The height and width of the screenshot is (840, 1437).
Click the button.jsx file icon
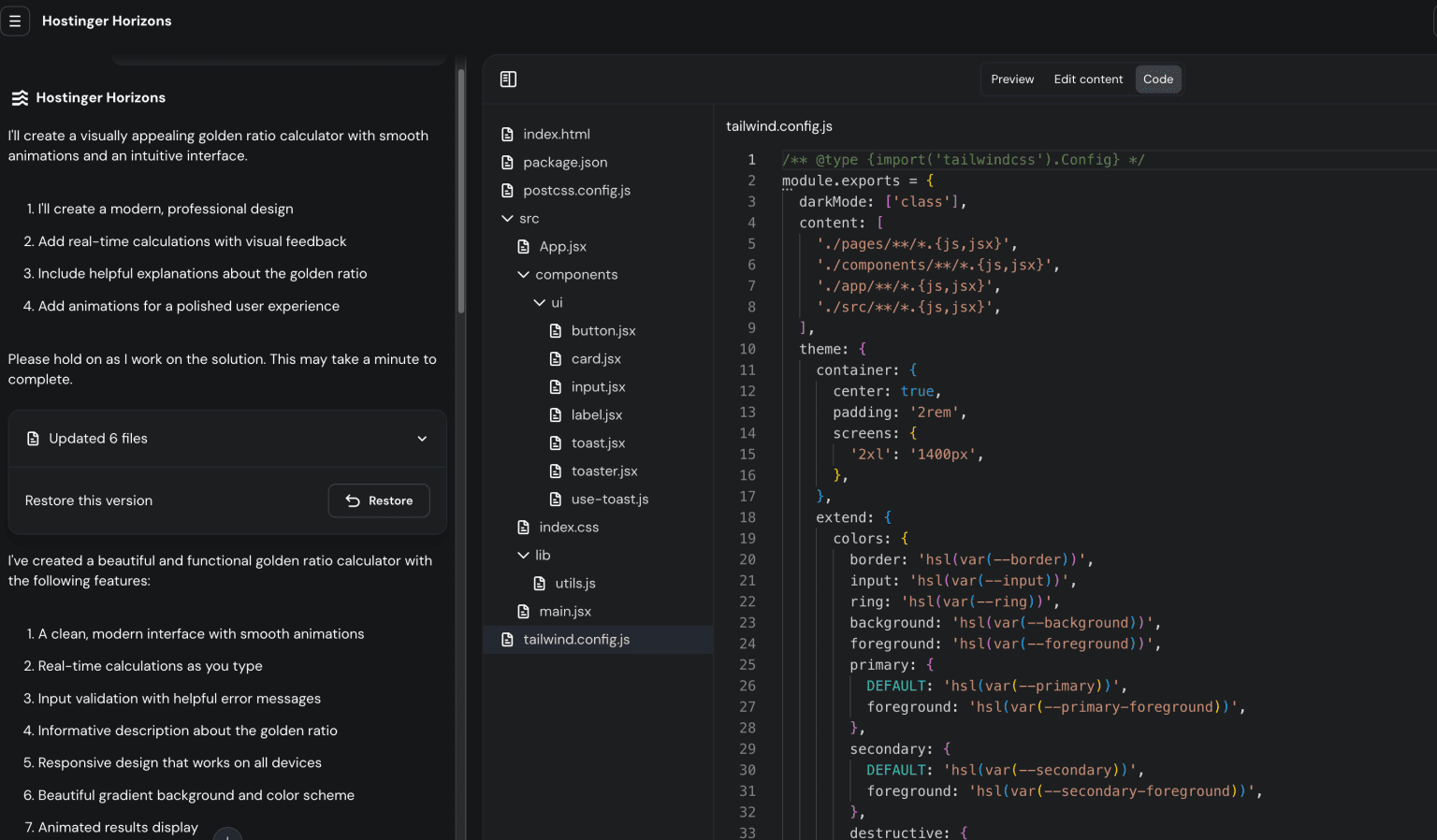(x=556, y=331)
